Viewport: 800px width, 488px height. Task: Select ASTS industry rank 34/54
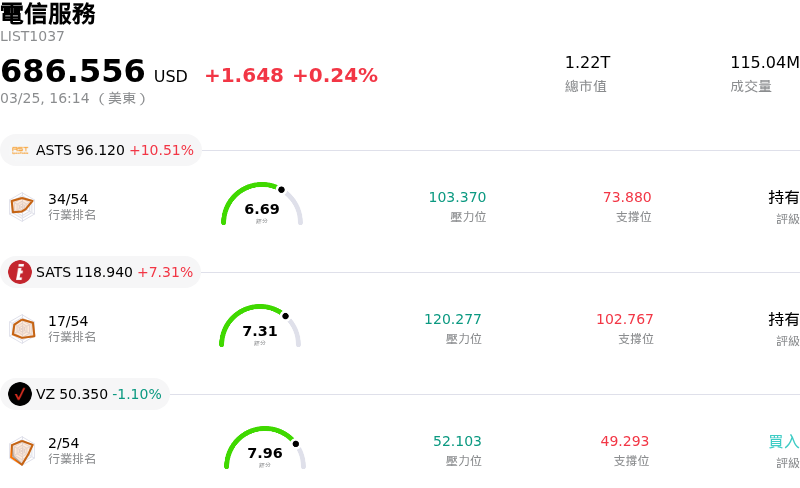tap(68, 199)
